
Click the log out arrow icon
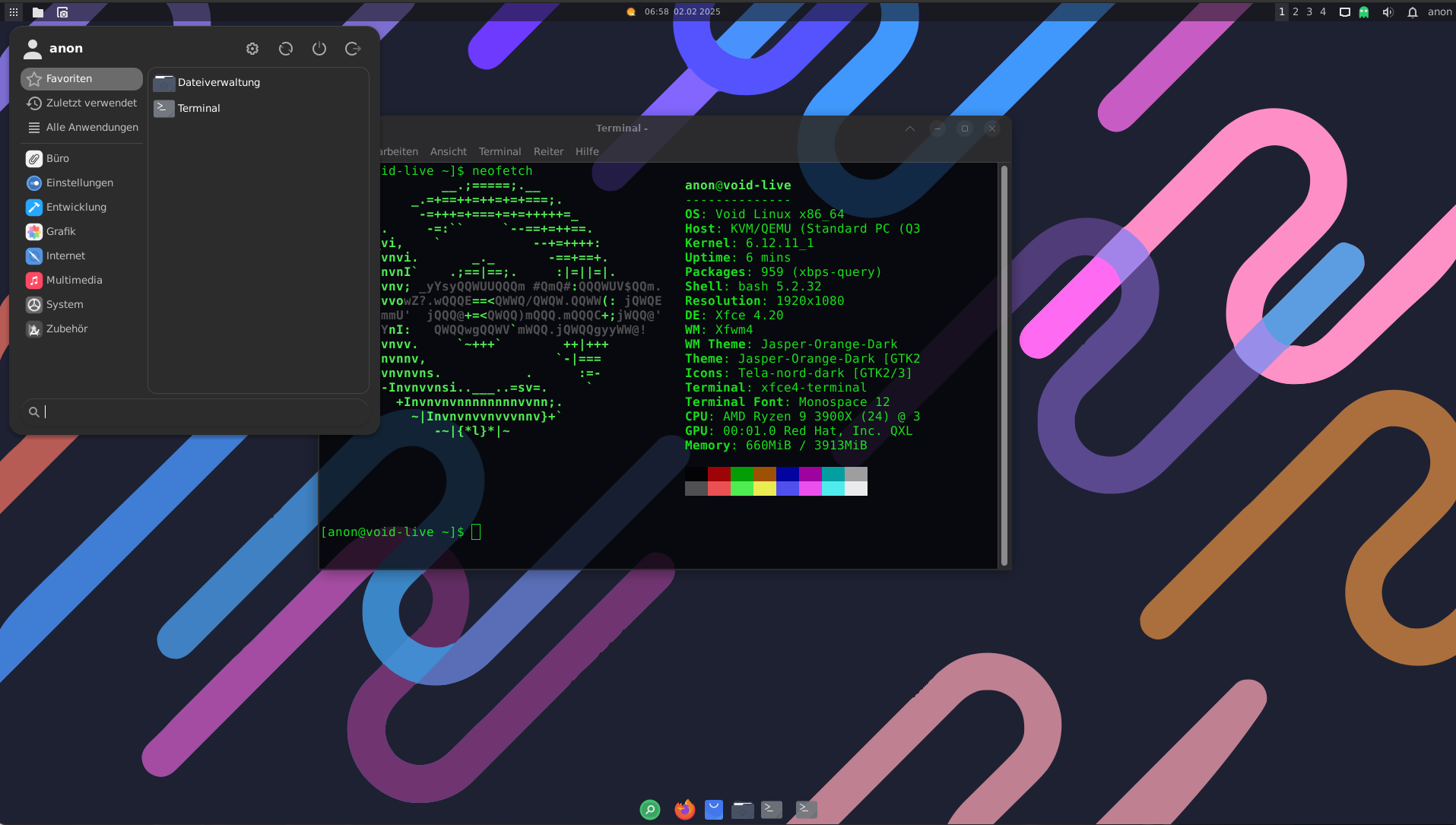pyautogui.click(x=353, y=49)
